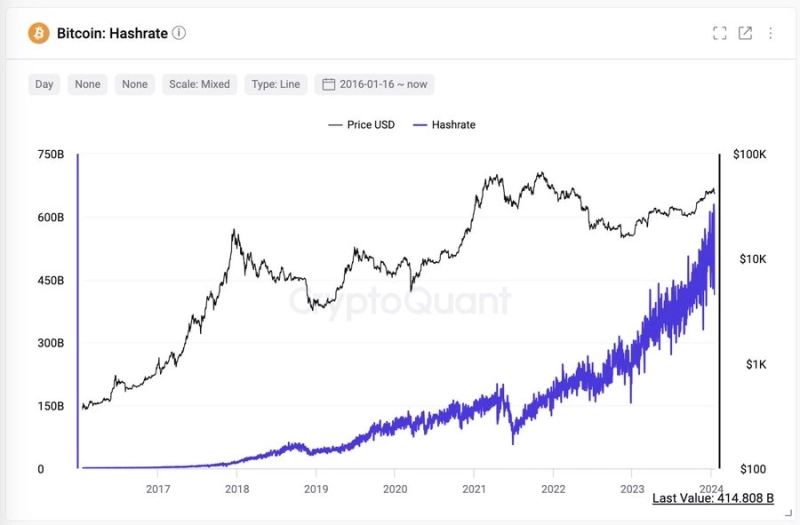The width and height of the screenshot is (800, 525).
Task: Click the $100K price axis label
Action: 749,155
